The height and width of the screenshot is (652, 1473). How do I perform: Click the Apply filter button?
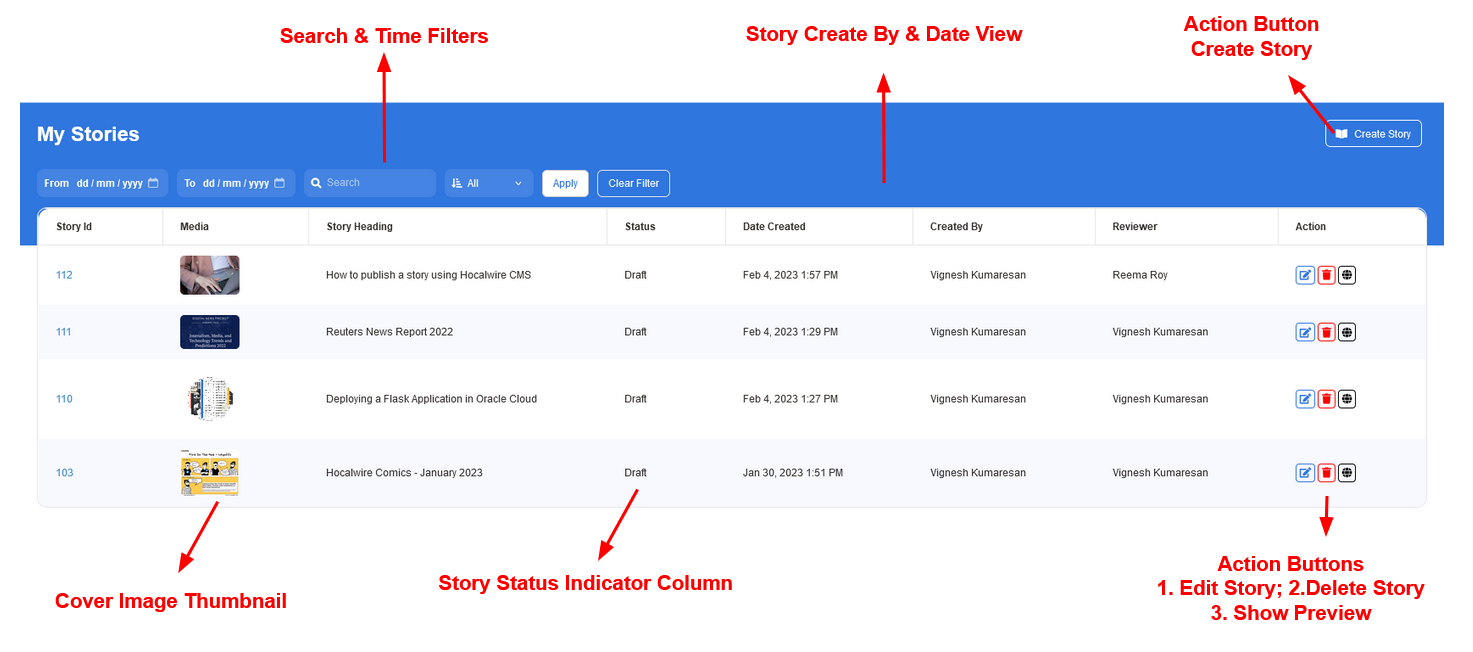tap(565, 183)
